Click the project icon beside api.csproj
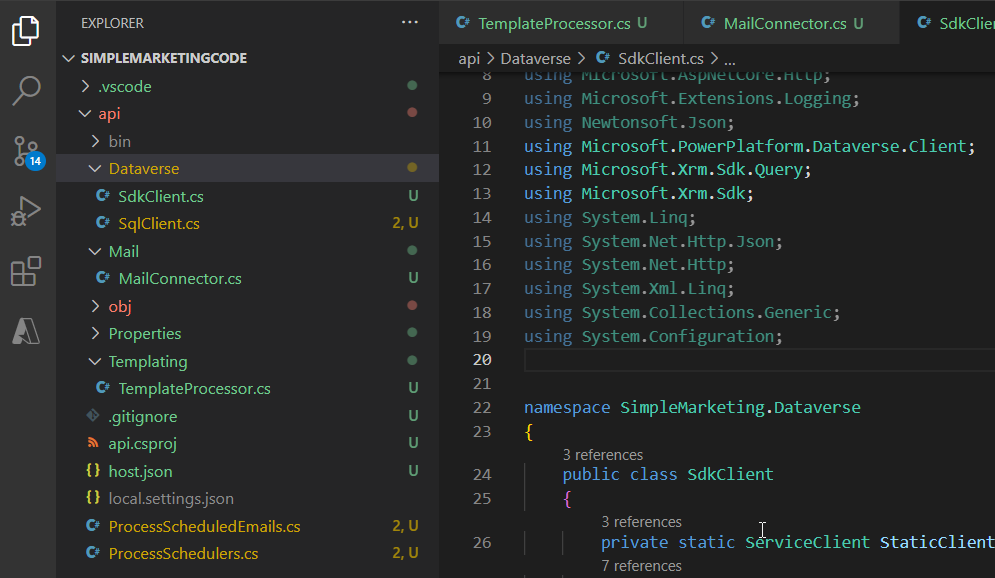Image resolution: width=995 pixels, height=578 pixels. [x=93, y=443]
